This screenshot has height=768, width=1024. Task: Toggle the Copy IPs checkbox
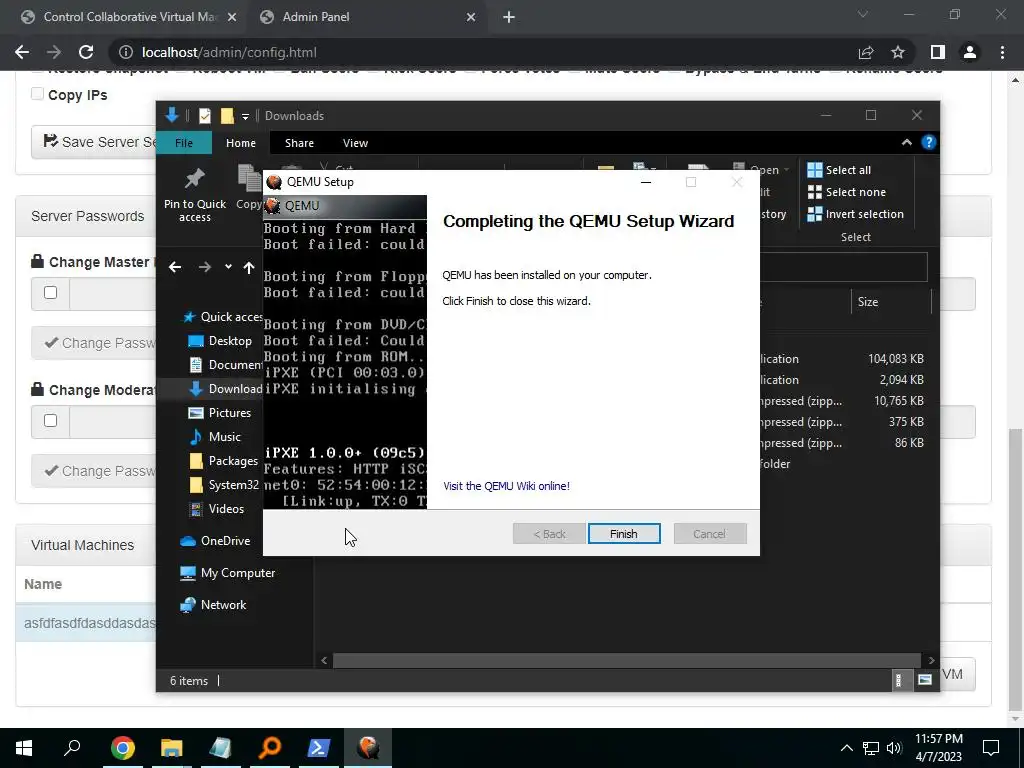pos(38,94)
